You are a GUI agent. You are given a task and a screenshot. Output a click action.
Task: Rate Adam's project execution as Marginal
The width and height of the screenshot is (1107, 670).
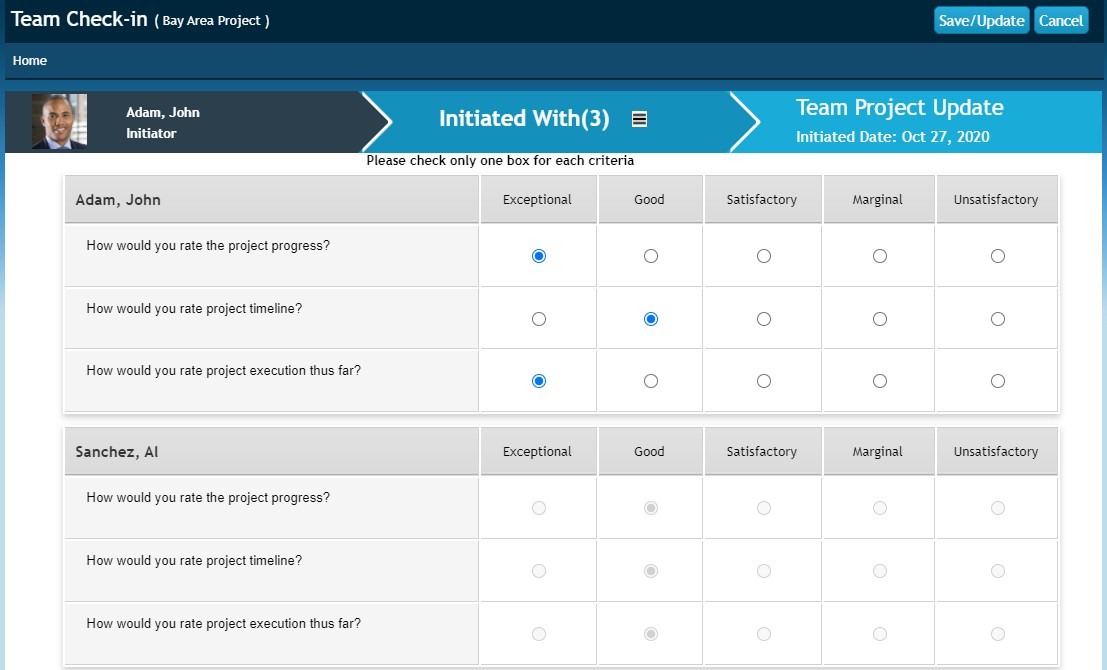click(x=880, y=381)
